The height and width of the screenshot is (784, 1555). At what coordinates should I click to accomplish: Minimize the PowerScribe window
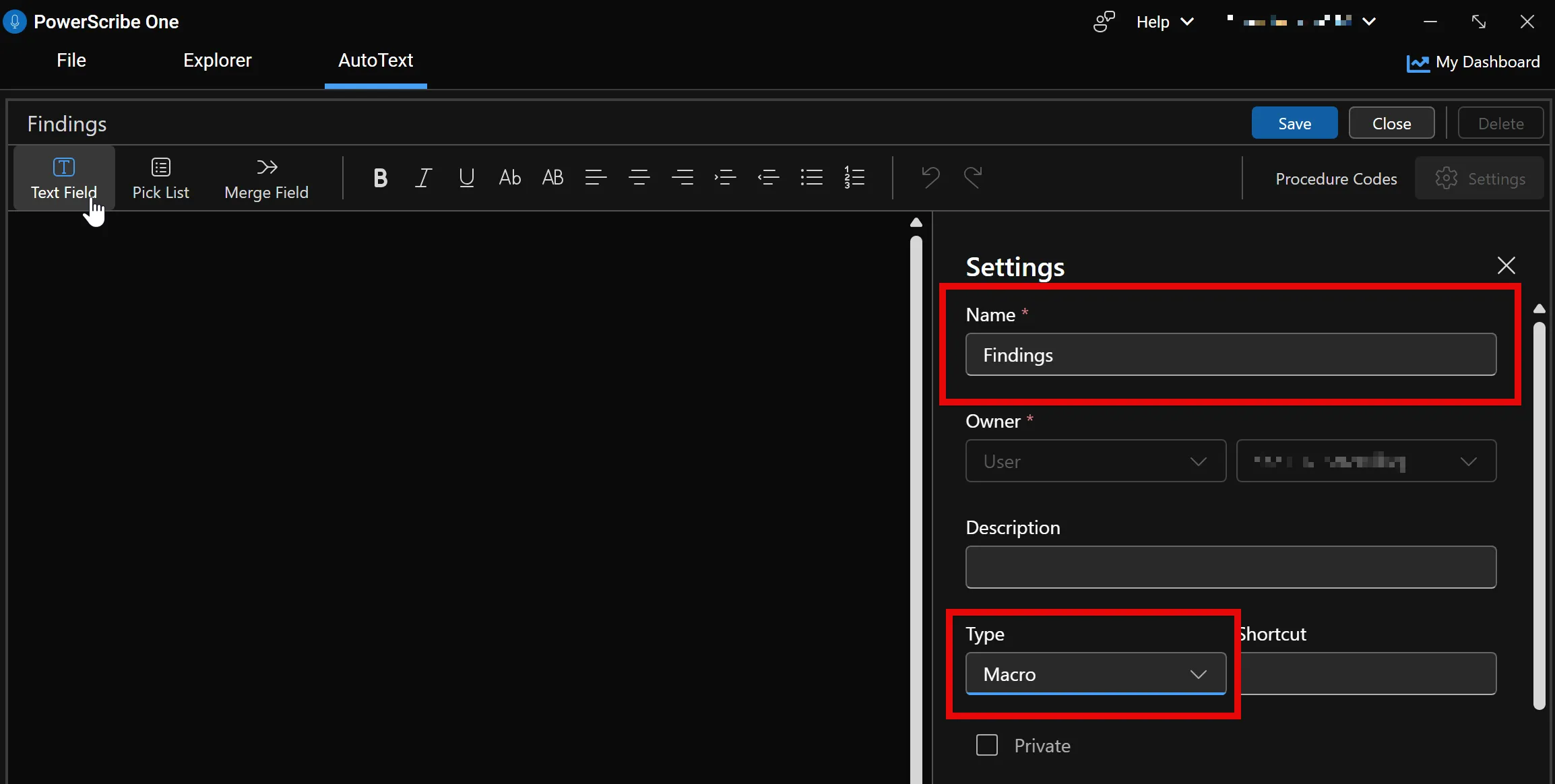tap(1430, 22)
